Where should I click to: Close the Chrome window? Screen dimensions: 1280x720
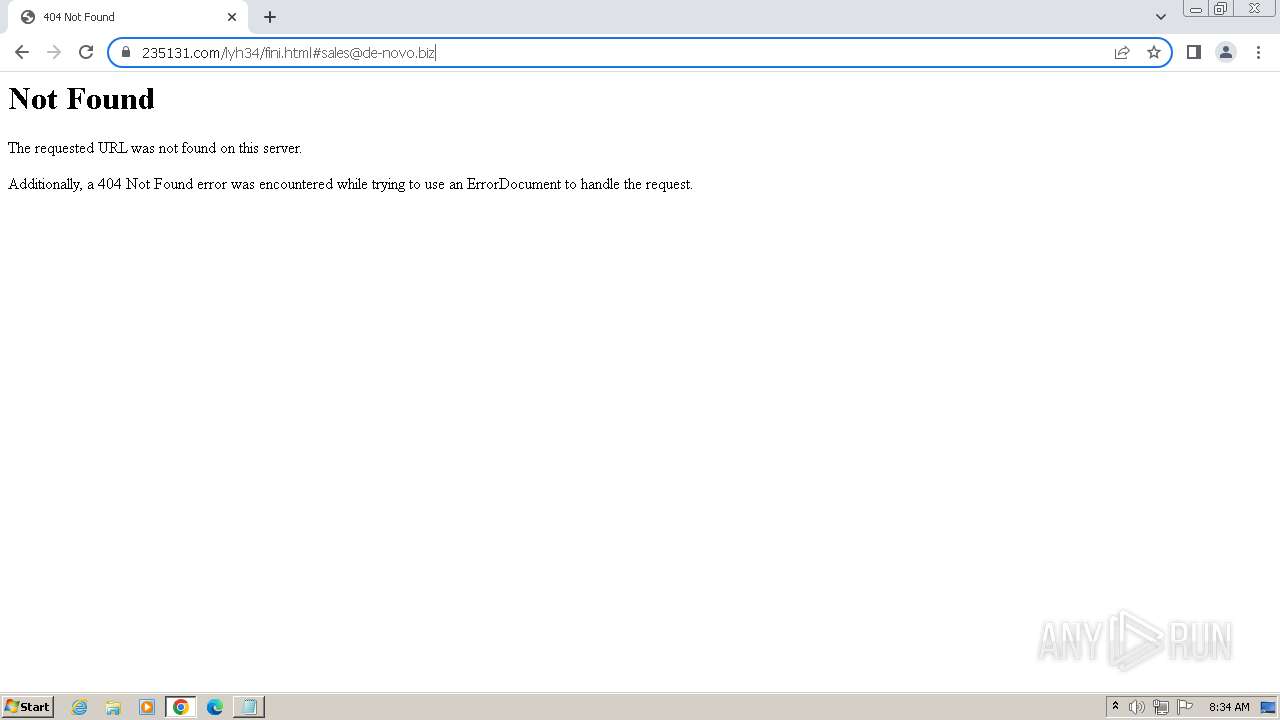[1254, 9]
